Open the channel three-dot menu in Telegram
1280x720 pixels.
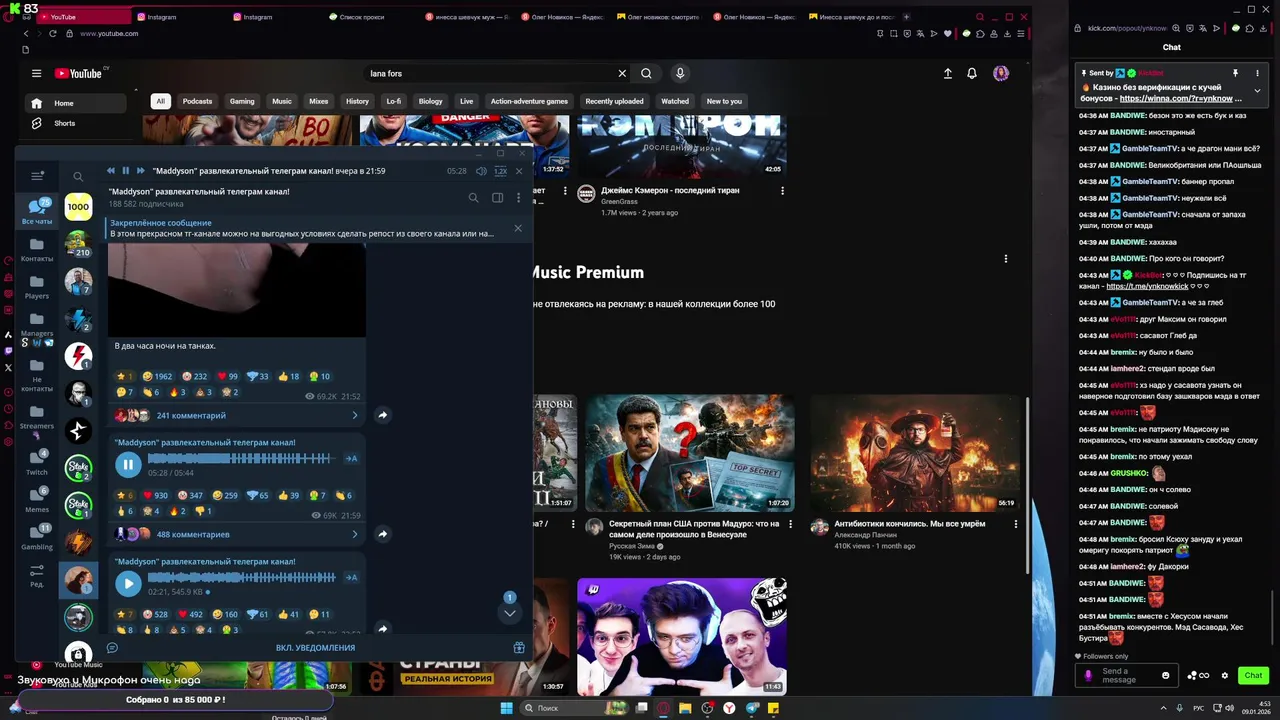(518, 198)
